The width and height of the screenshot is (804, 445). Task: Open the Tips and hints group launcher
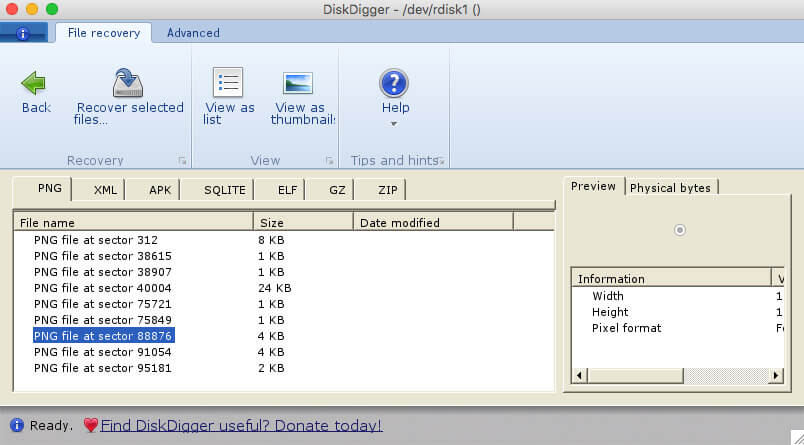coord(441,161)
